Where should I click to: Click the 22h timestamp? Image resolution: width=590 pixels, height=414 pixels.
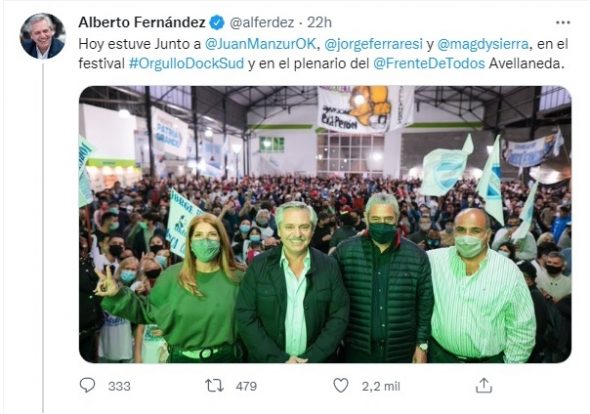(319, 23)
